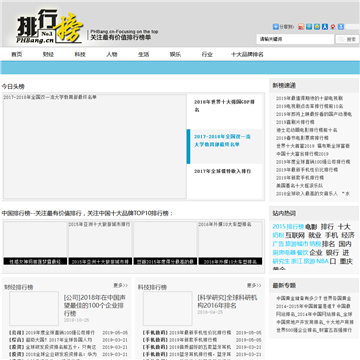
Task: Open the 十大品牌排名 navigation item
Action: (x=247, y=54)
